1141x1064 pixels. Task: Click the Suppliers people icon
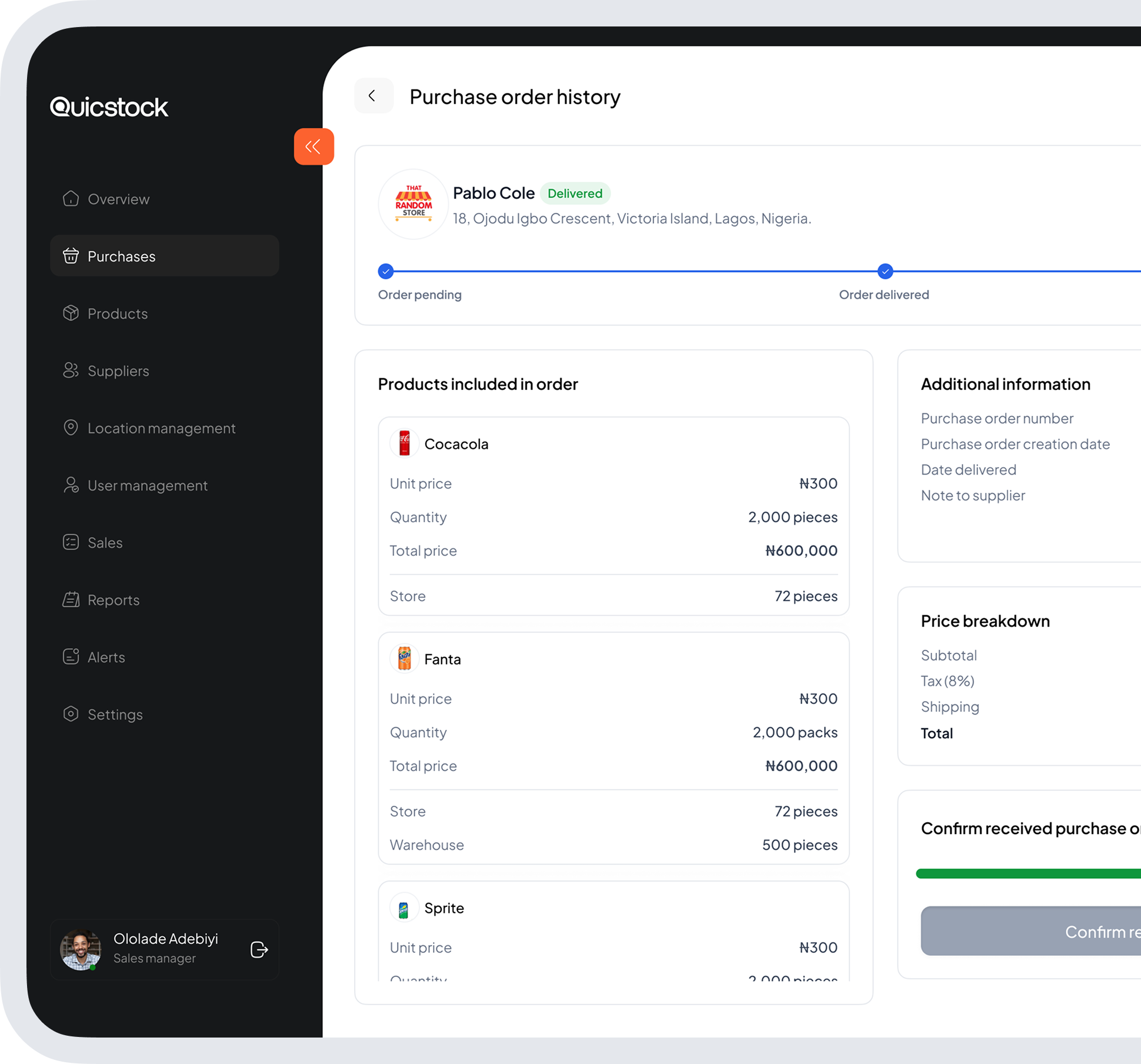click(71, 370)
